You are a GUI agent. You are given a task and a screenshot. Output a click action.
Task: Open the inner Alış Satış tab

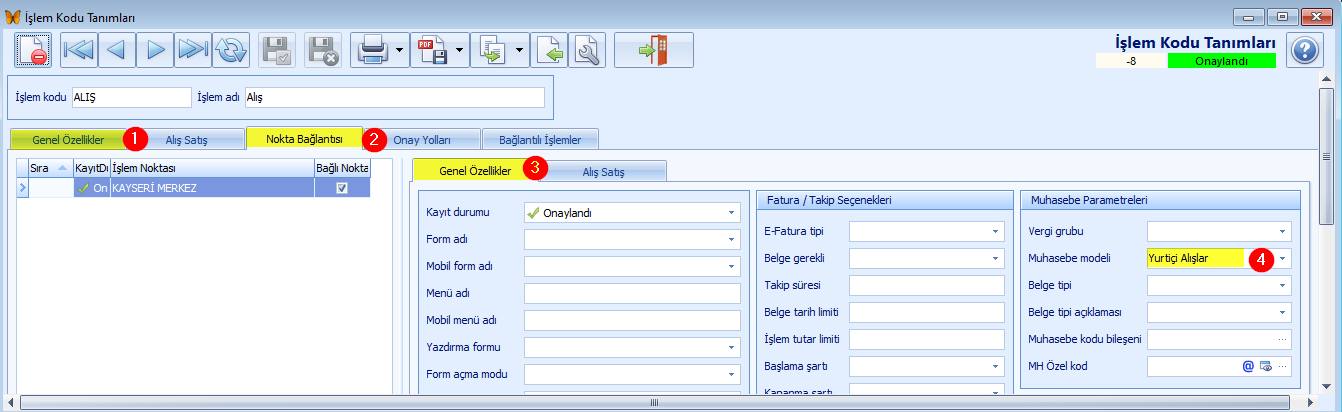coord(603,171)
